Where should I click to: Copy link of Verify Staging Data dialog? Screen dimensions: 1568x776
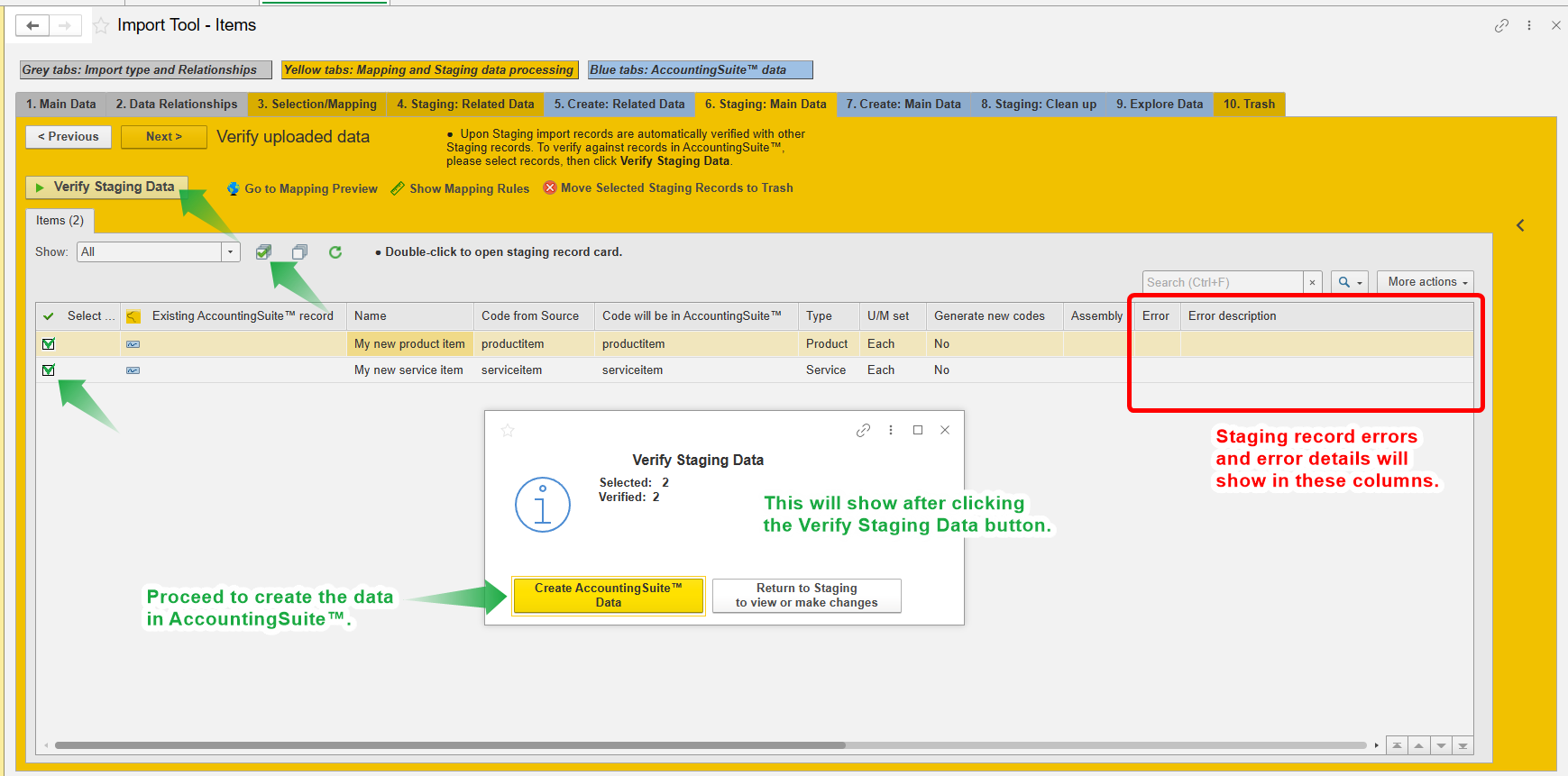tap(863, 430)
